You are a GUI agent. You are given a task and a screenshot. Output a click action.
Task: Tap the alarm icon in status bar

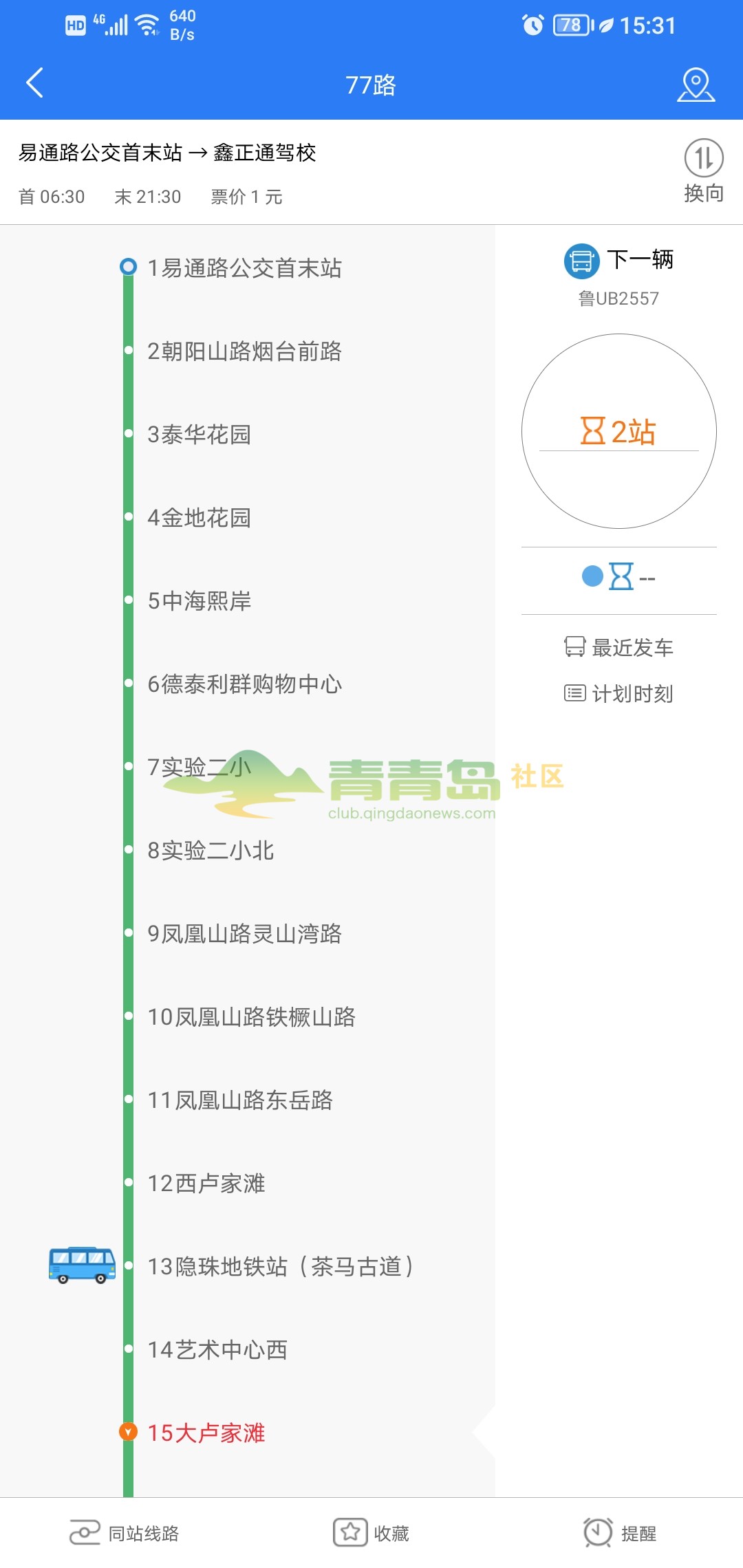click(x=533, y=25)
